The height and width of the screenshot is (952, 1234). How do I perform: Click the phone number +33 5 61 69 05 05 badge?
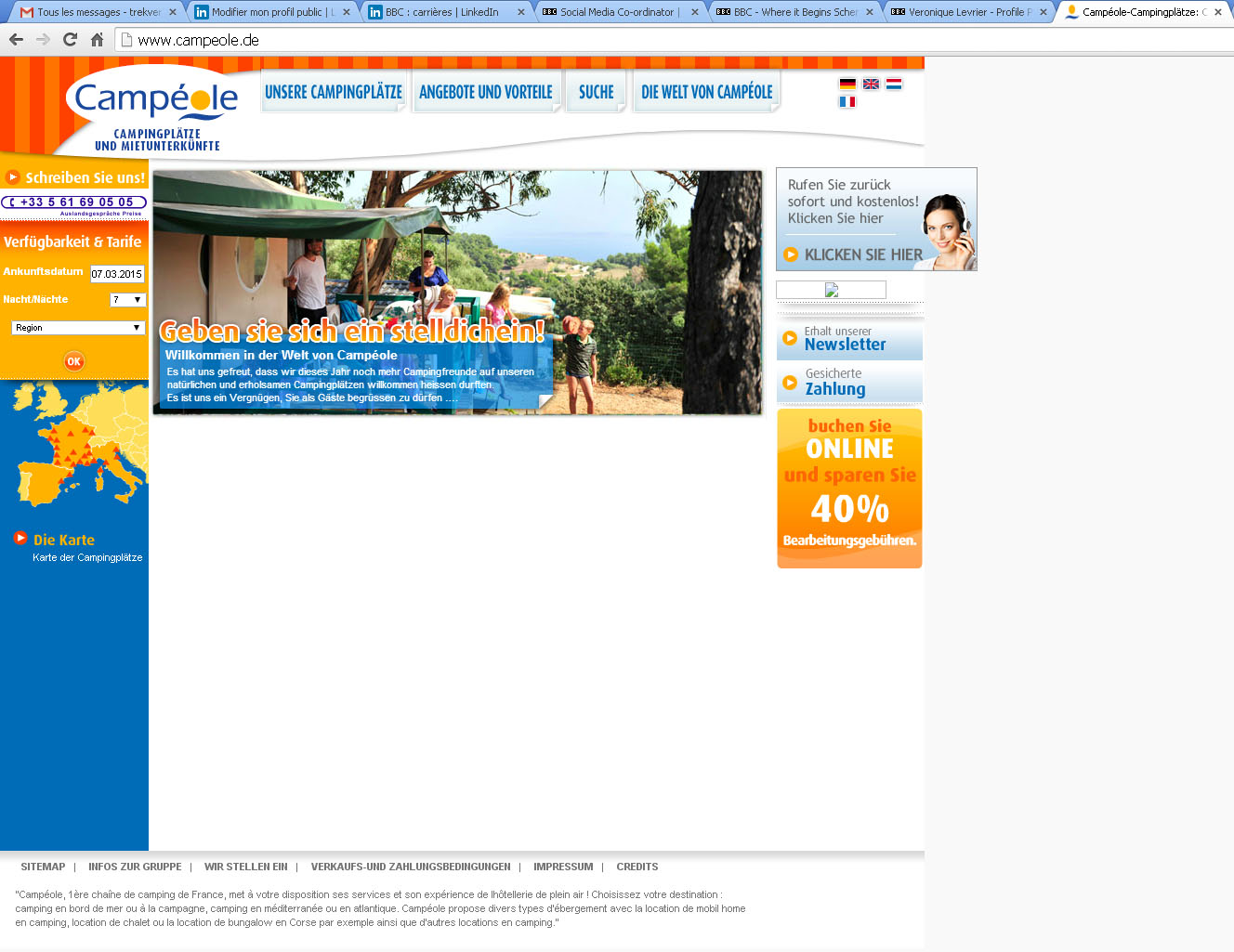[x=74, y=202]
